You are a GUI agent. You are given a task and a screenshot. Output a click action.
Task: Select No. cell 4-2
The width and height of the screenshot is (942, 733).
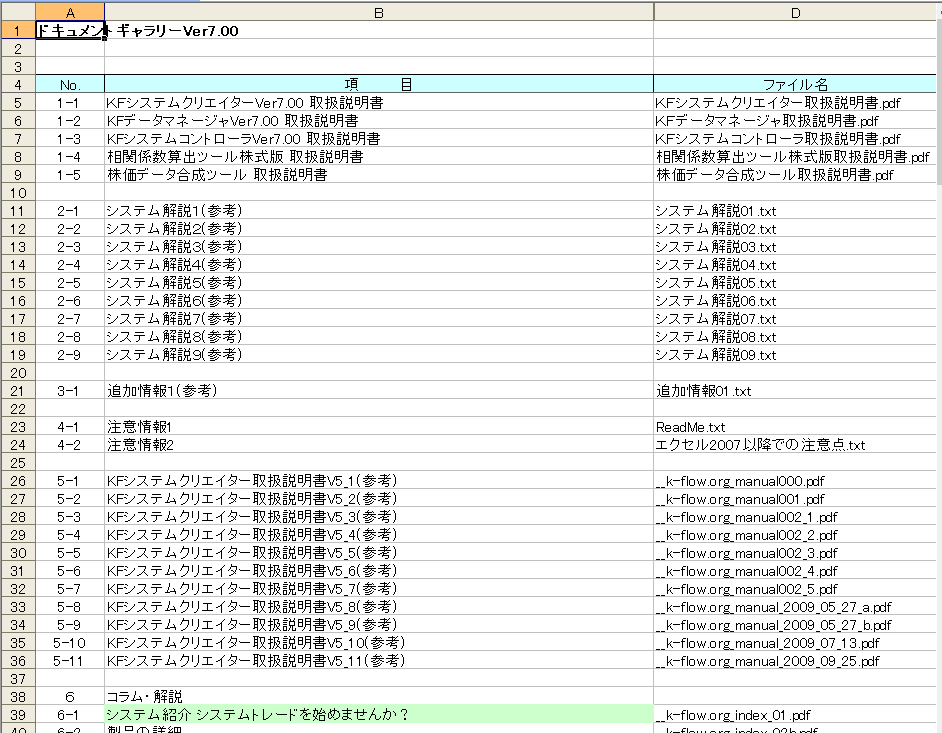(70, 445)
